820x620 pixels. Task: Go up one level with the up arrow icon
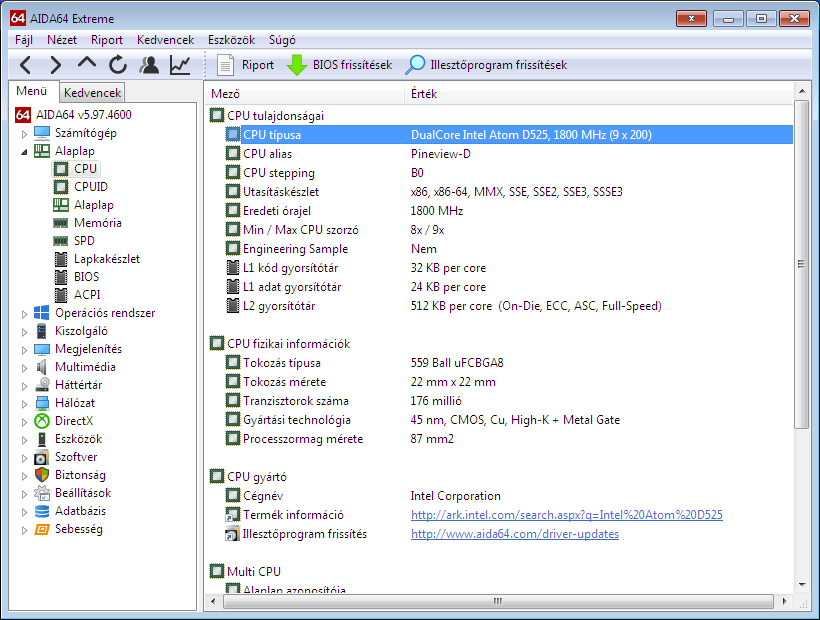coord(87,64)
